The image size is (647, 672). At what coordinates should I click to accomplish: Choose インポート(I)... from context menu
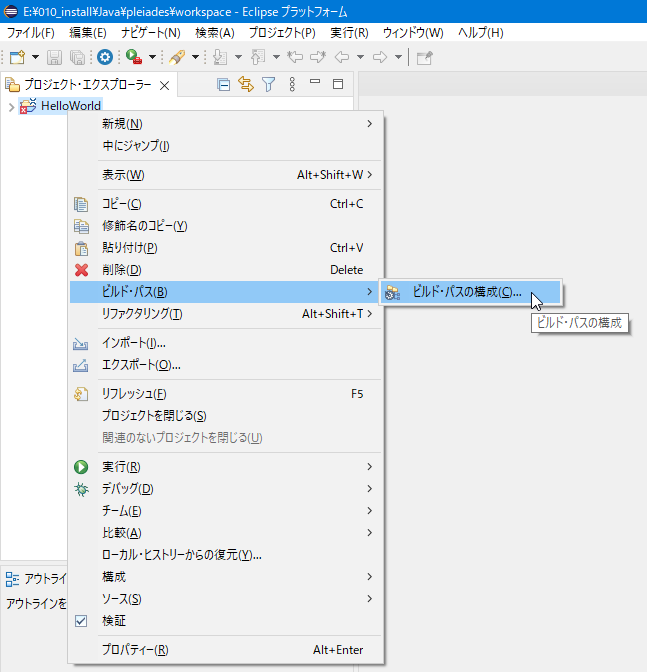pyautogui.click(x=226, y=343)
